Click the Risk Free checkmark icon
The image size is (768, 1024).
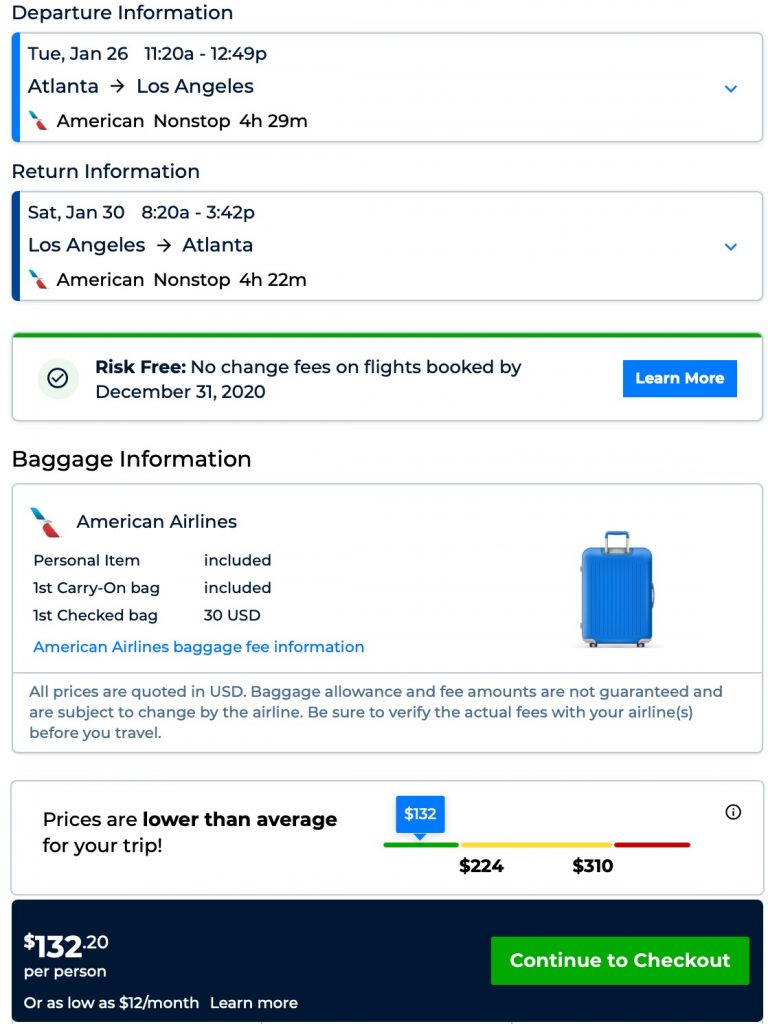point(58,378)
